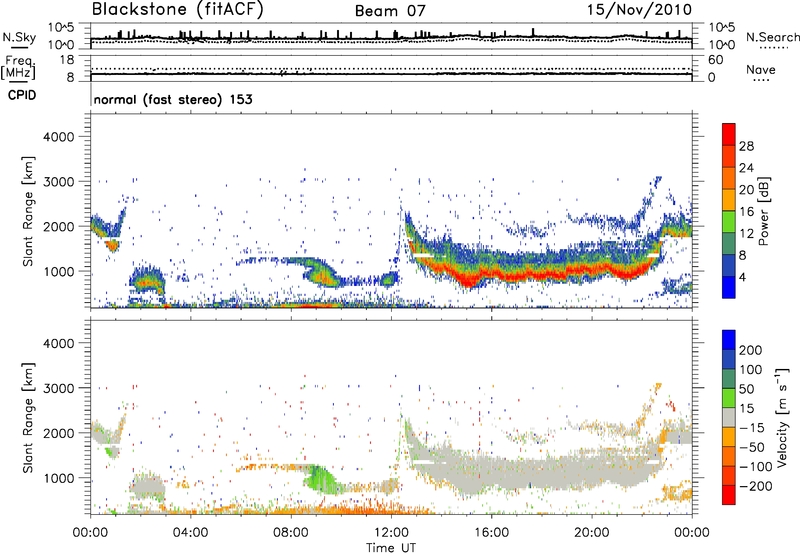
Task: Click the '100' velocity colorbar tick
Action: tap(751, 370)
